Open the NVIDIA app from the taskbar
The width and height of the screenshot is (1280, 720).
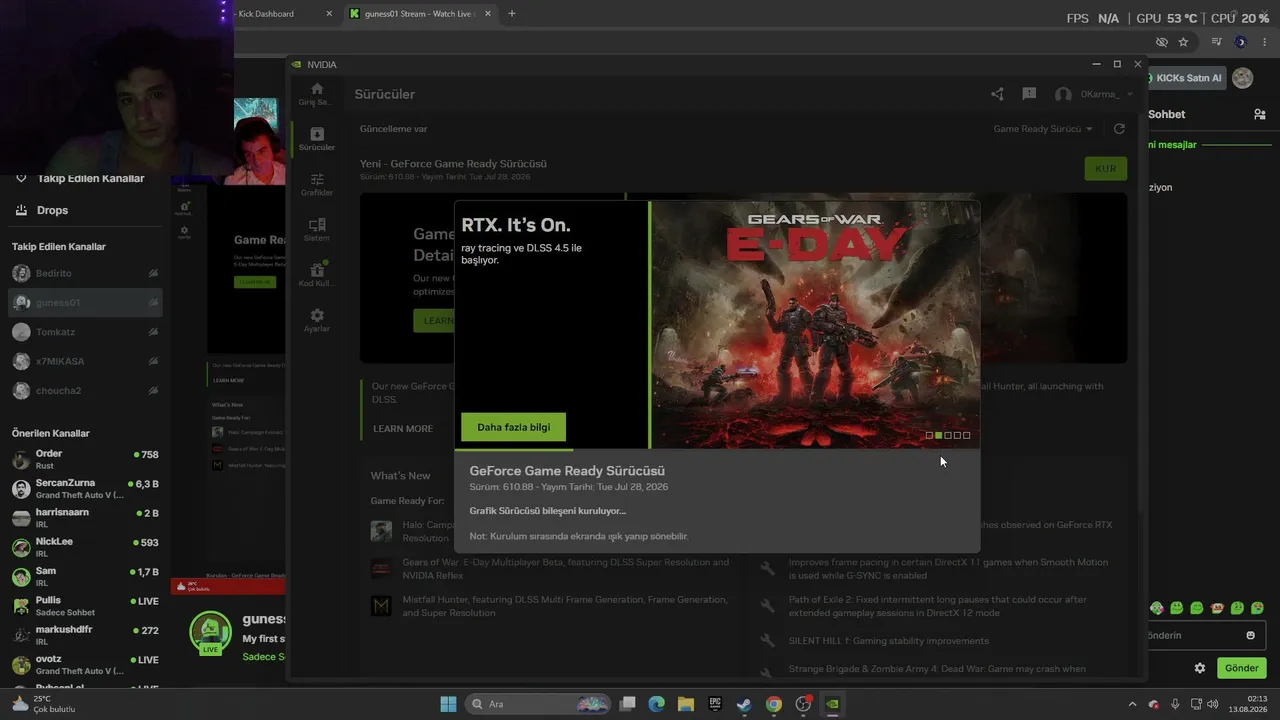[x=832, y=704]
